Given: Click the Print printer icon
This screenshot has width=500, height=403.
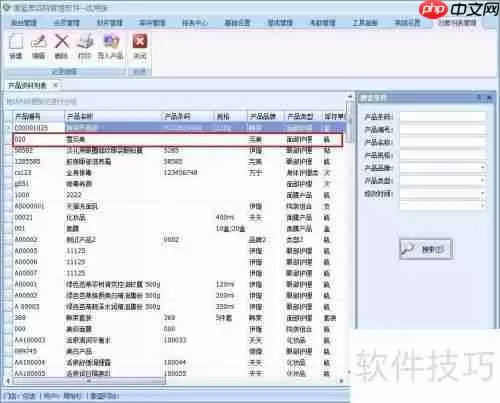Looking at the screenshot, I should point(85,42).
